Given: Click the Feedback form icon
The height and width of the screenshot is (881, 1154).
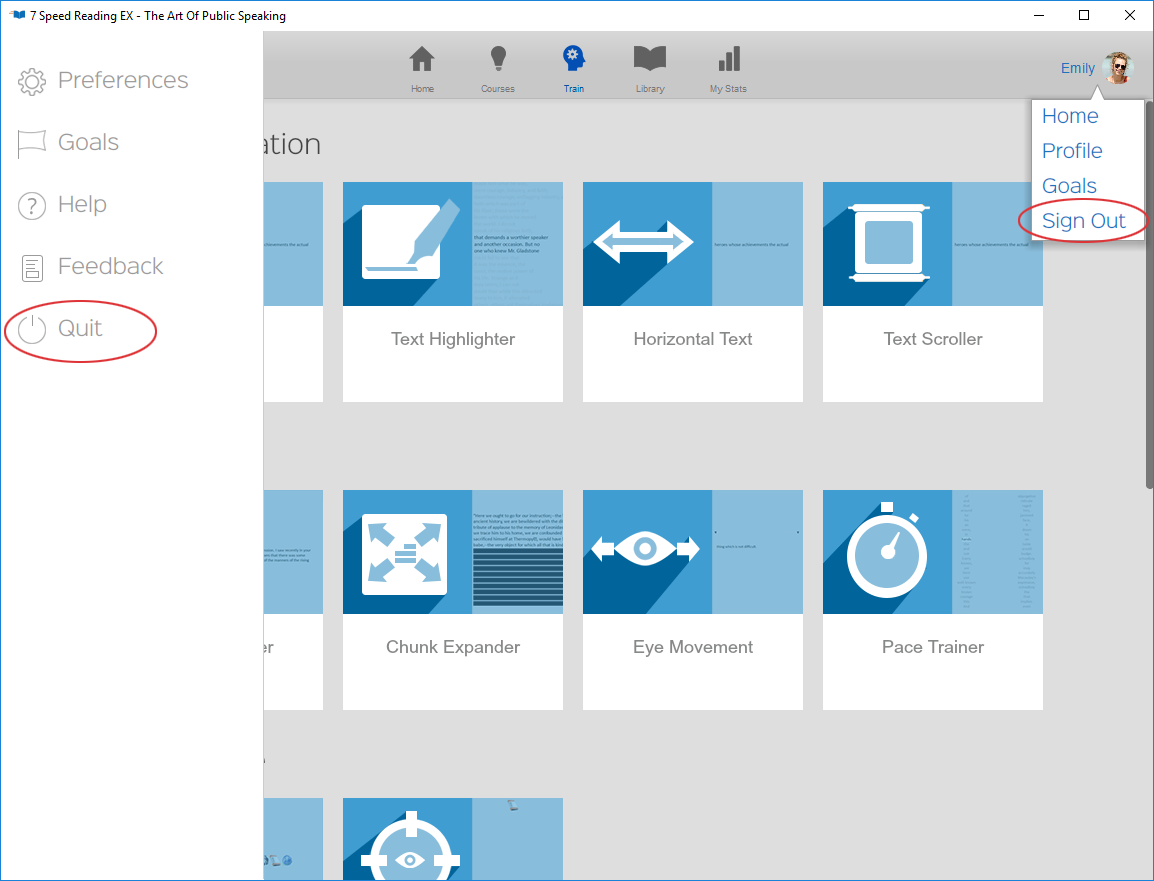Looking at the screenshot, I should click(x=33, y=267).
